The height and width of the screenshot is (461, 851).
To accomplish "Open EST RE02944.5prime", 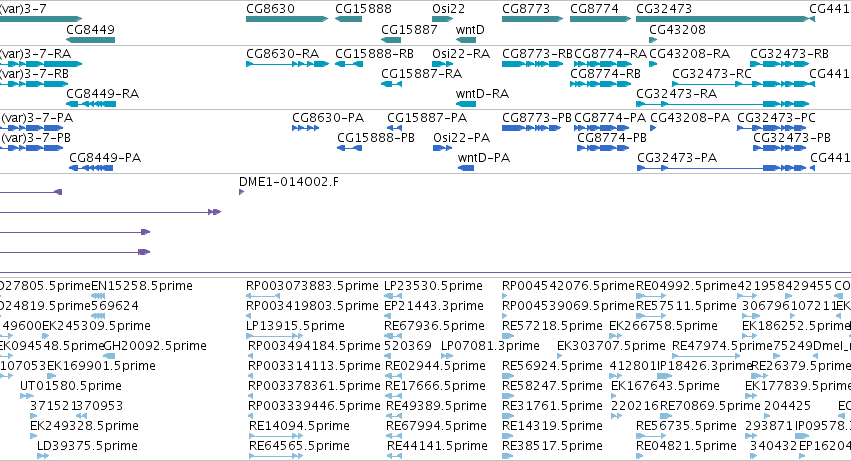I will pyautogui.click(x=435, y=366).
